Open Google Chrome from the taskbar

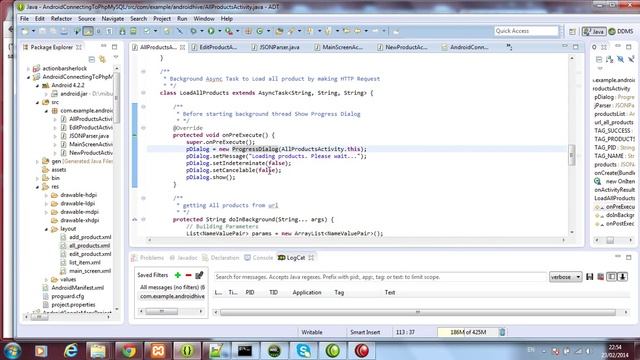tap(129, 351)
